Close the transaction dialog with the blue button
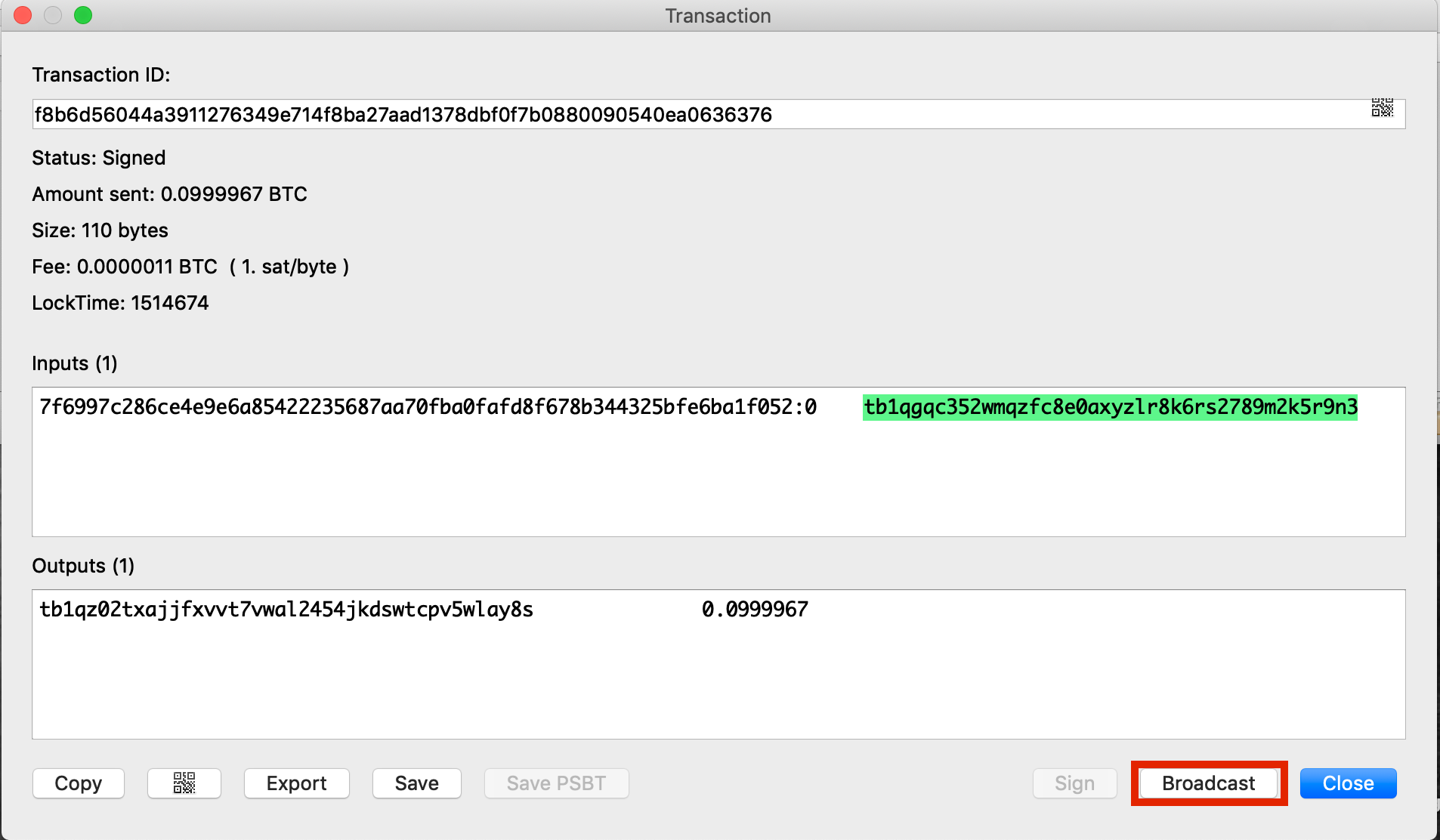The height and width of the screenshot is (840, 1440). [x=1348, y=783]
